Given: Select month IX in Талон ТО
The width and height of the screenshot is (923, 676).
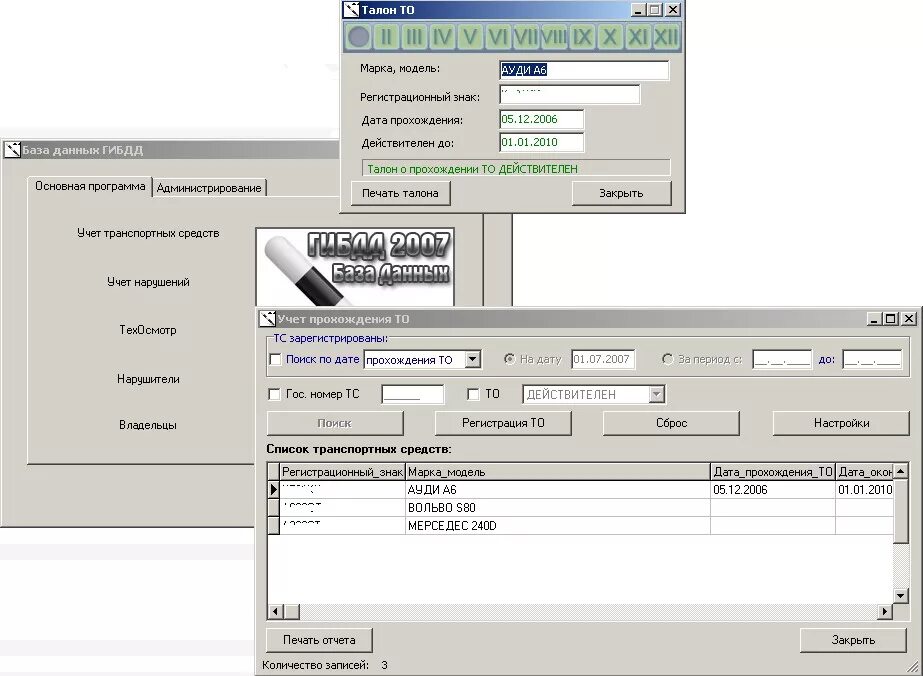Looking at the screenshot, I should 582,37.
